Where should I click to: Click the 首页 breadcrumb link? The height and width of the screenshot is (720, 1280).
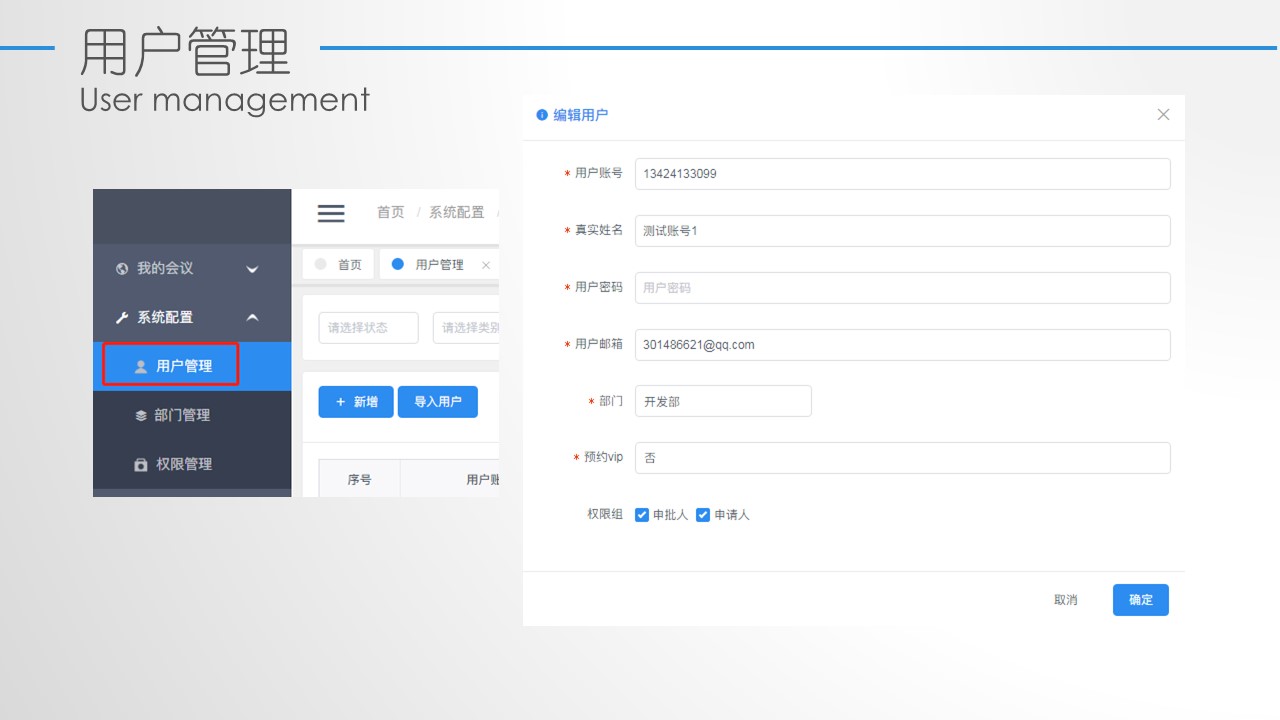pos(390,212)
